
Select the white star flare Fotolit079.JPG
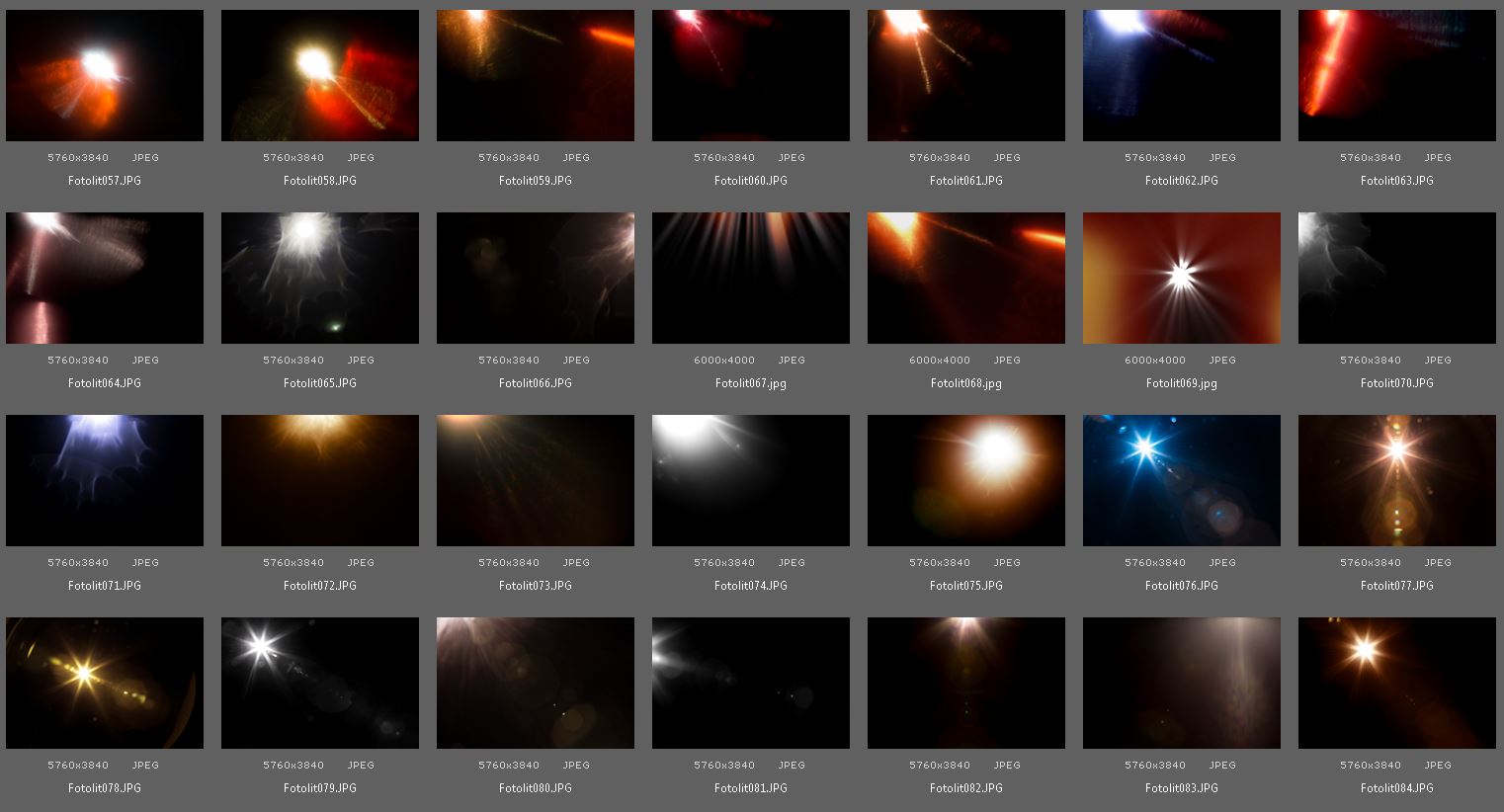click(320, 683)
